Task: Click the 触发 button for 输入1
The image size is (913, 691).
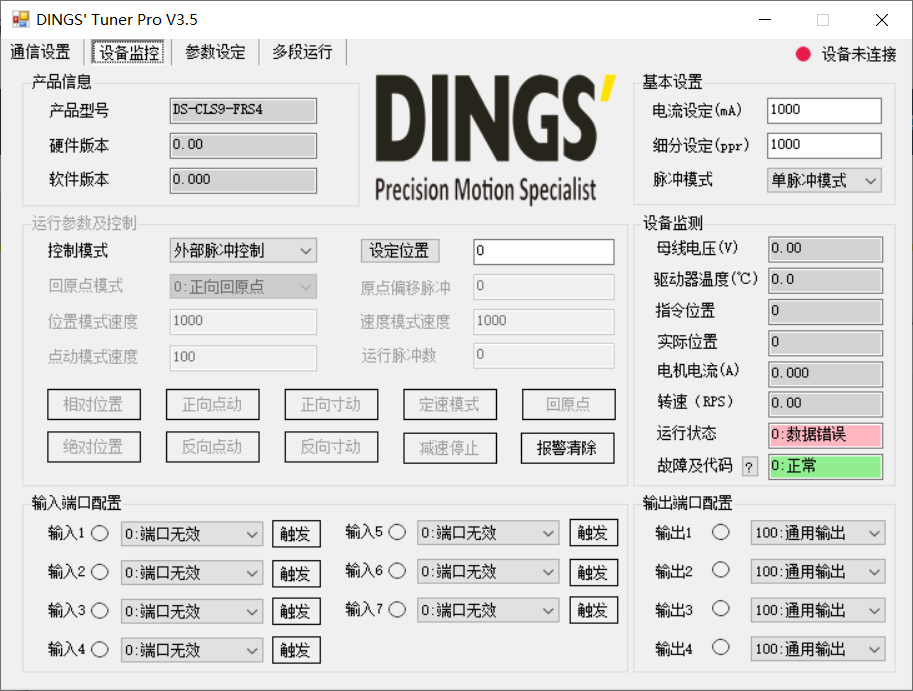Action: pos(296,534)
